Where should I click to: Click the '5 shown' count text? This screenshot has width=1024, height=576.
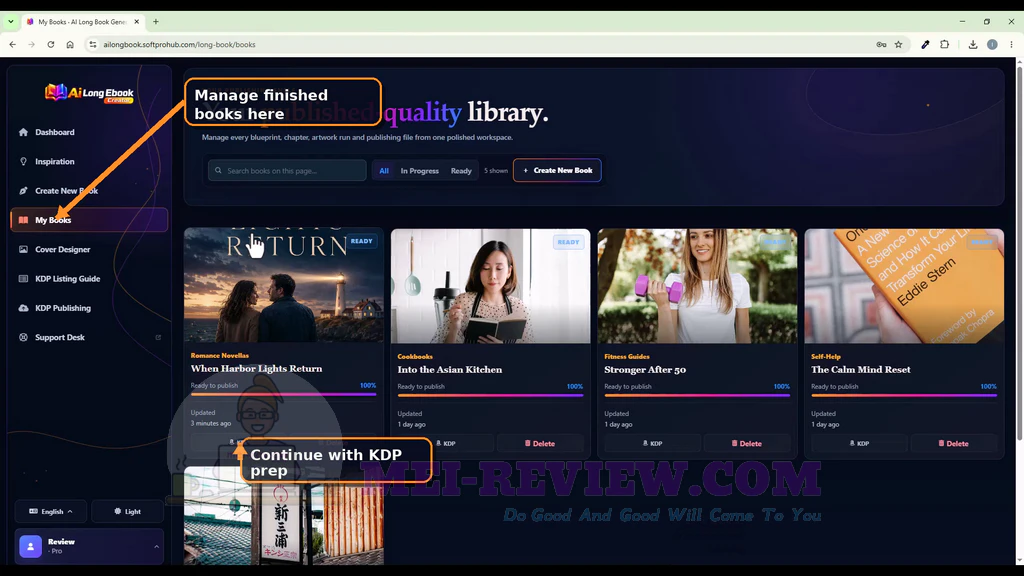[x=496, y=170]
